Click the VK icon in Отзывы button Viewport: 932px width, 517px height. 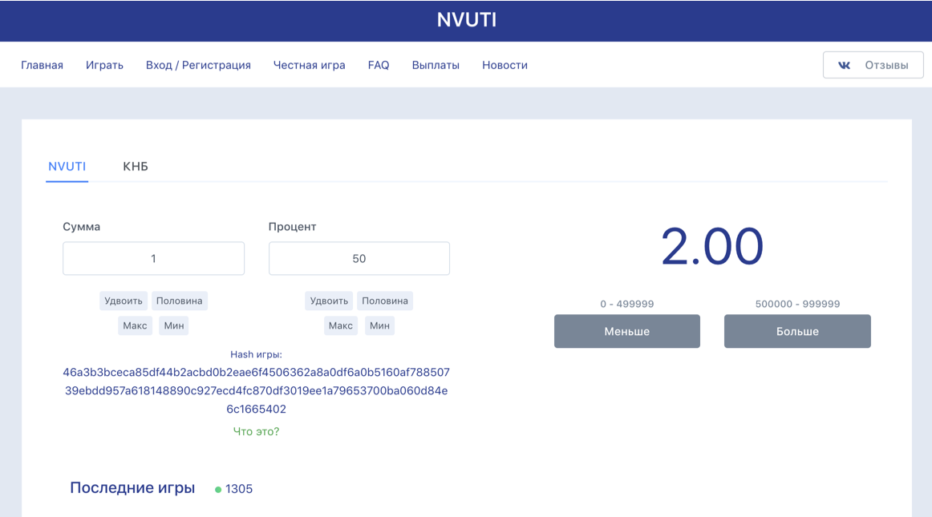tap(844, 65)
